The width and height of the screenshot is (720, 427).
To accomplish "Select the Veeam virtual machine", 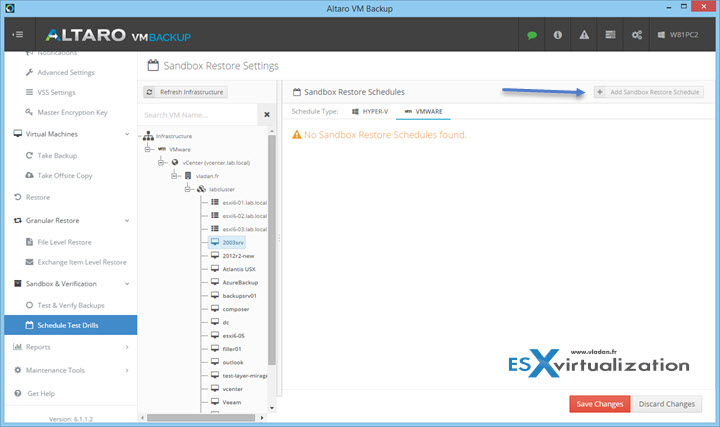I will pos(226,402).
